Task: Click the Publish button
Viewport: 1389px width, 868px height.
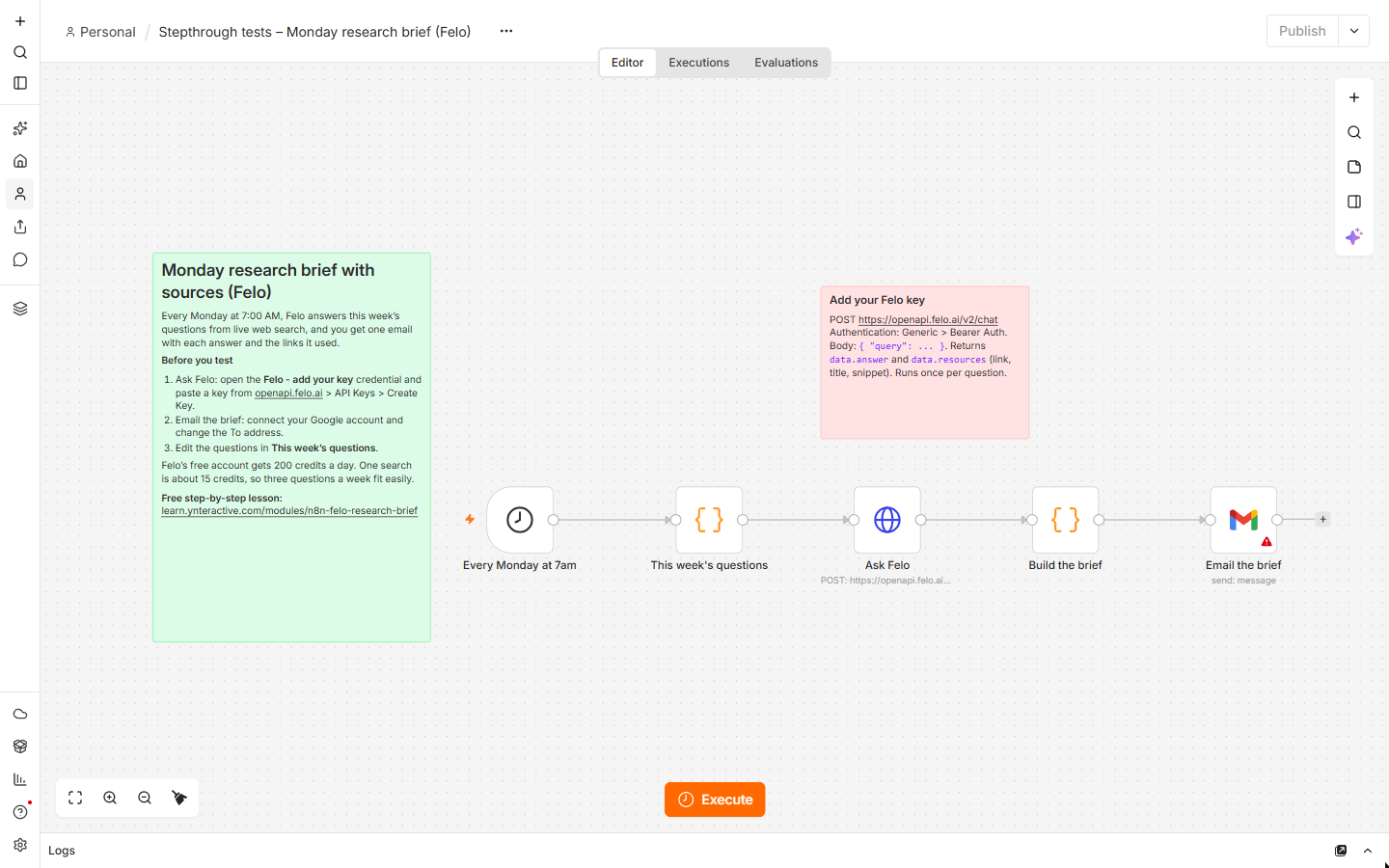Action: [1302, 31]
